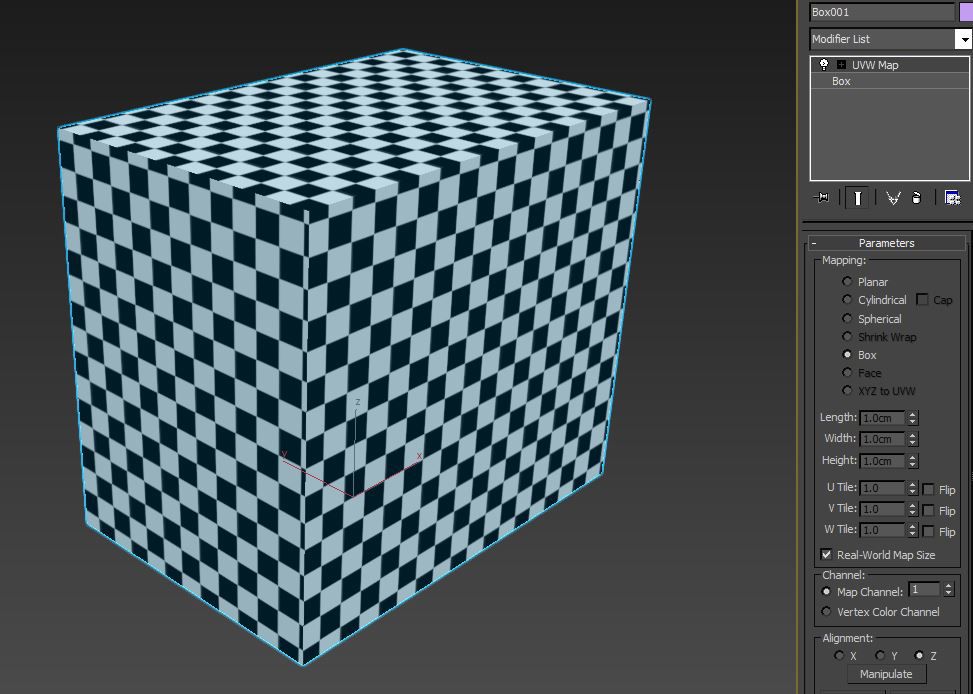Click the Manipulate button
973x694 pixels.
pyautogui.click(x=885, y=674)
